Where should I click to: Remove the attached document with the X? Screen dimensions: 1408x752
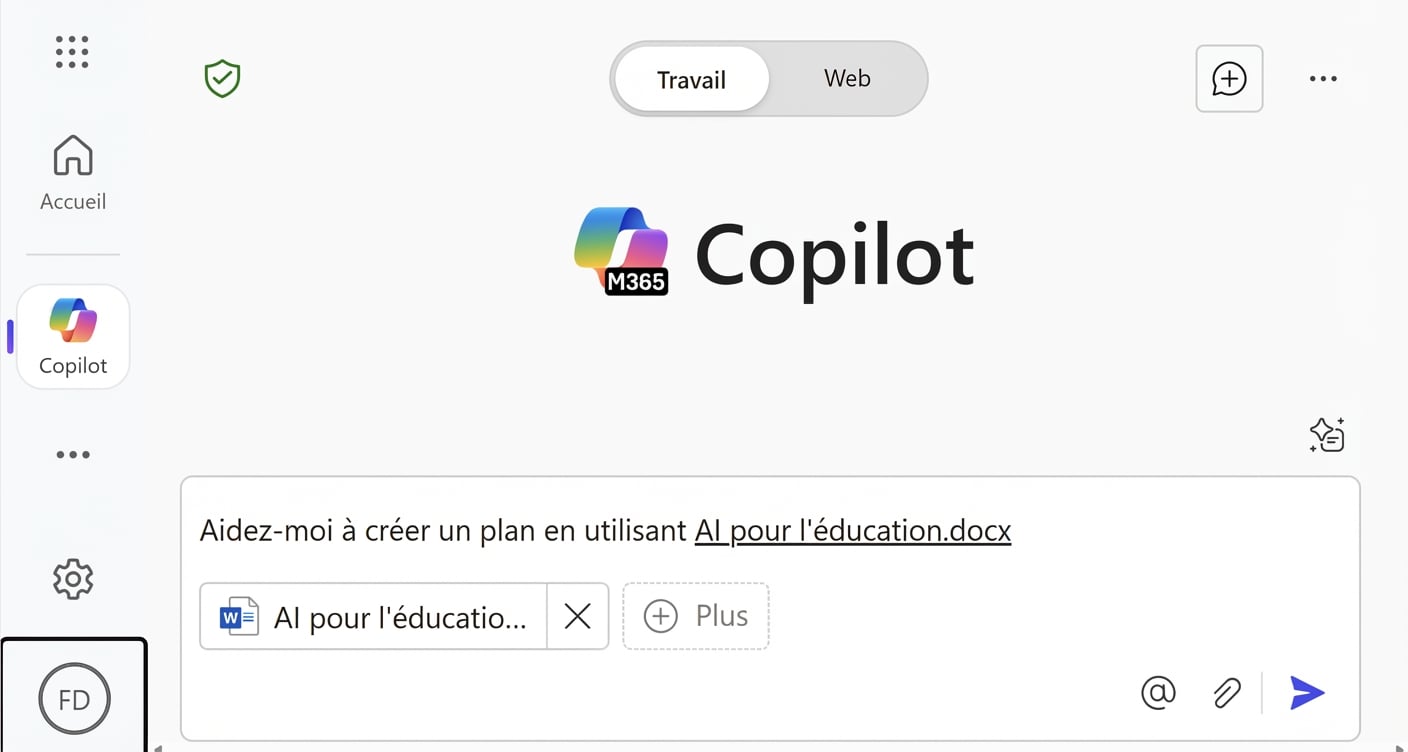coord(577,616)
